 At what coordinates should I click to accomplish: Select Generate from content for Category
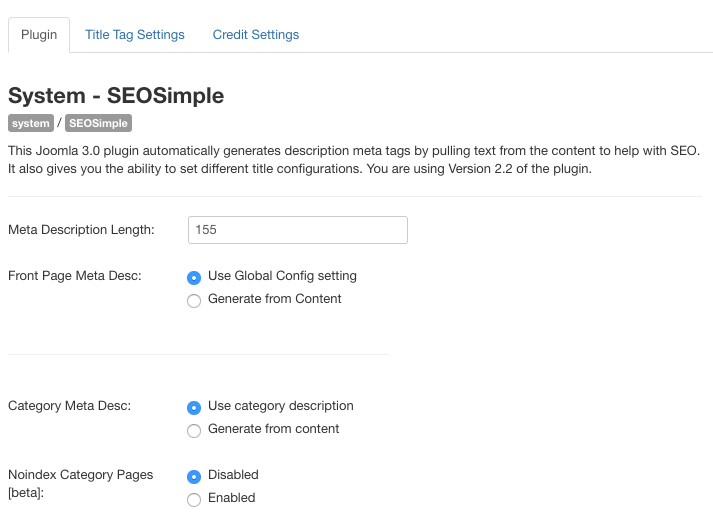point(194,431)
